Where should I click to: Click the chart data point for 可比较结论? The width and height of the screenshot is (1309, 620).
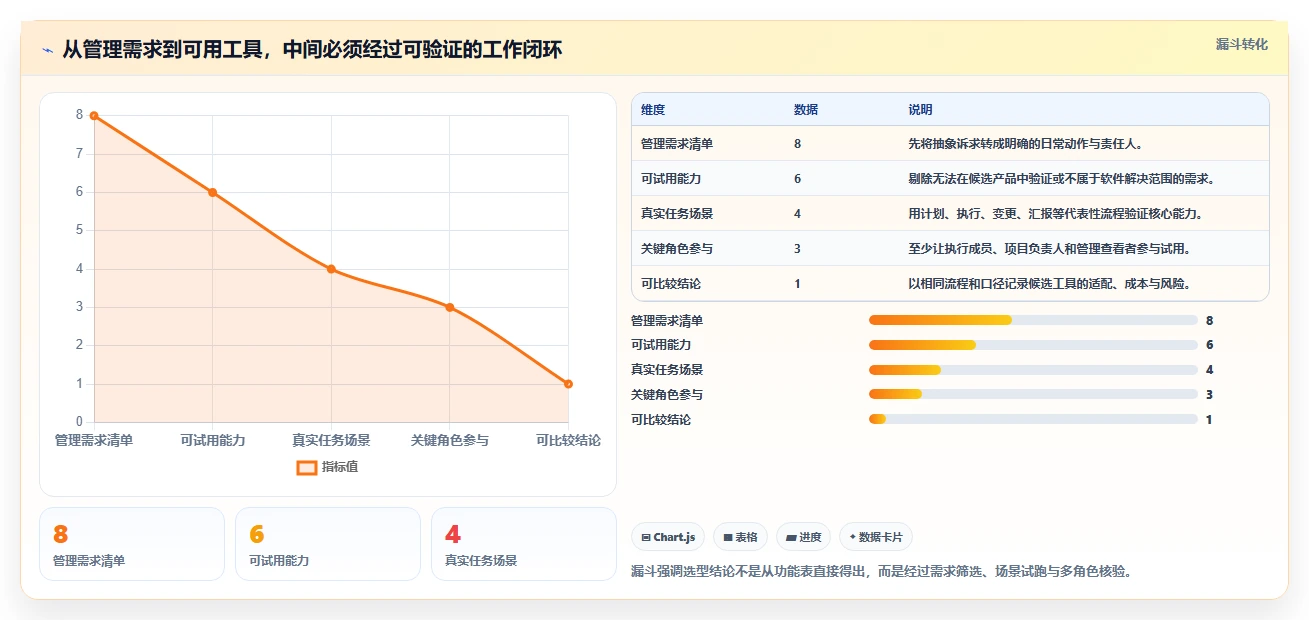(568, 384)
